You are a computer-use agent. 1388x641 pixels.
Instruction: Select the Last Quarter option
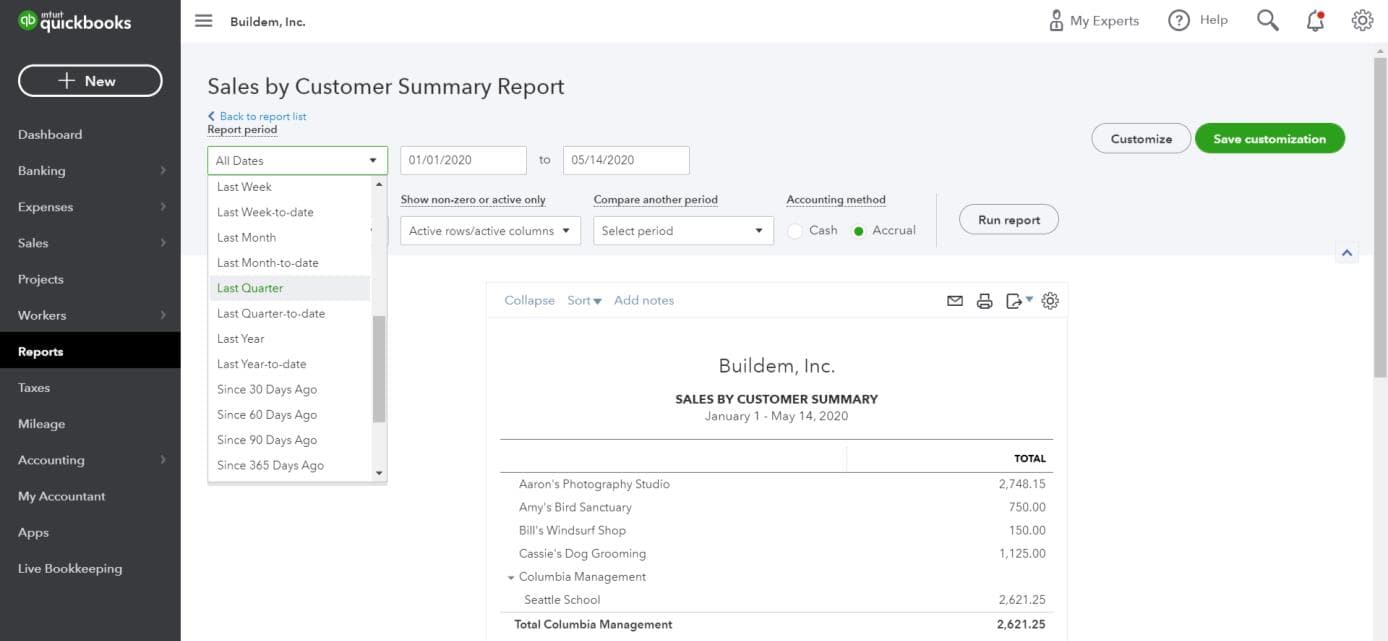point(289,288)
